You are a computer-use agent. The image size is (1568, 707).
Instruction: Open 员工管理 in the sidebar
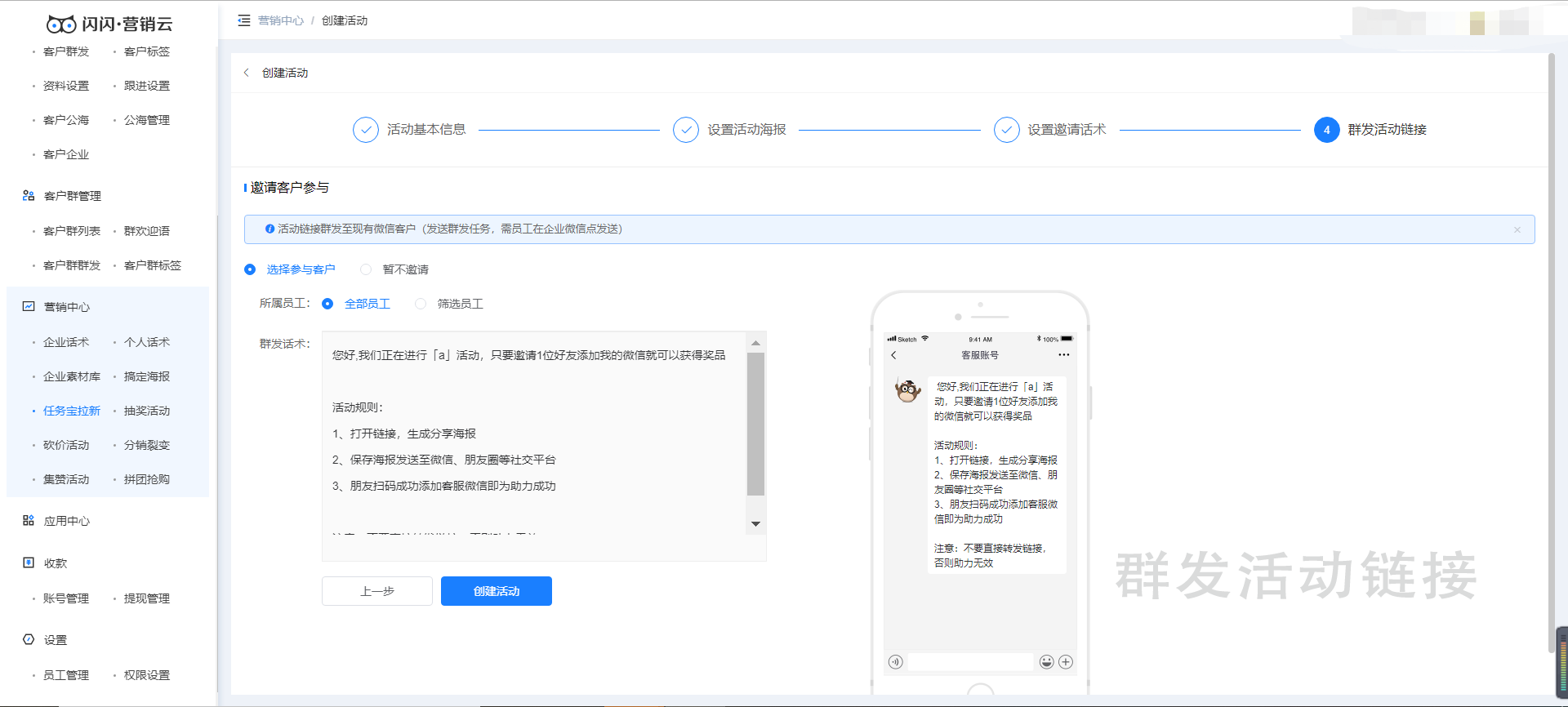click(66, 675)
